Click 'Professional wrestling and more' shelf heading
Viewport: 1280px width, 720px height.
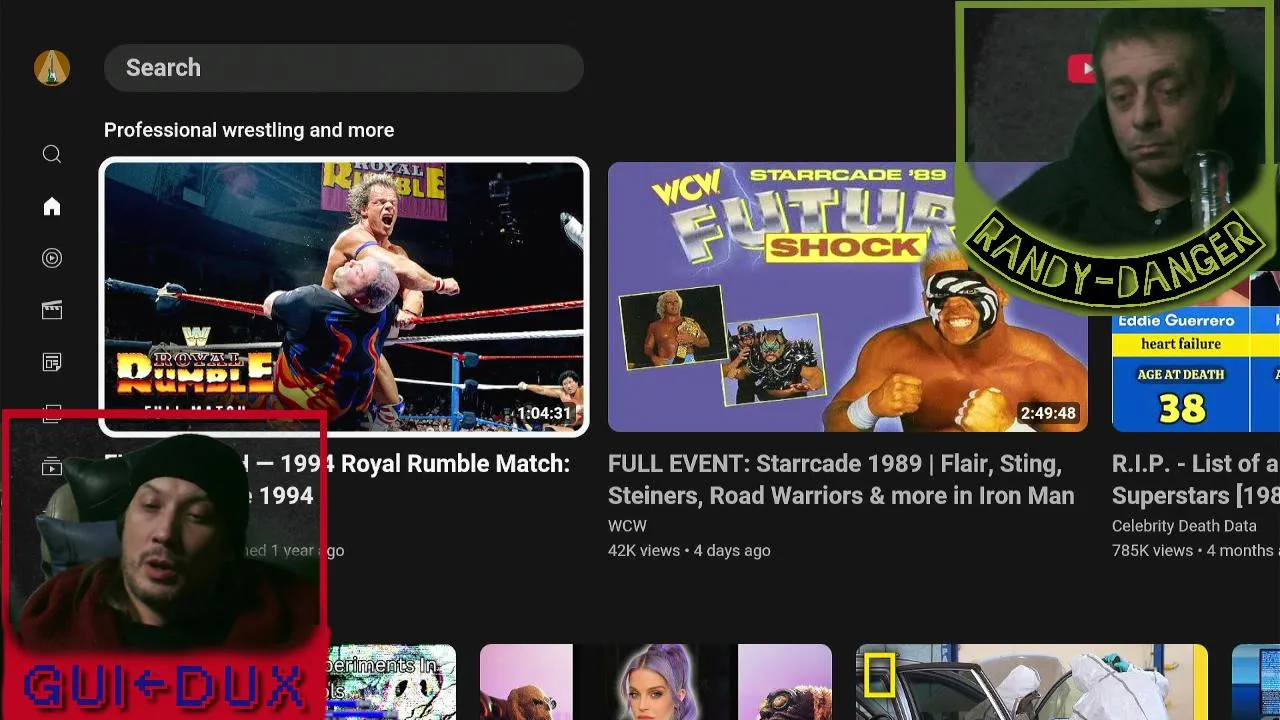249,130
